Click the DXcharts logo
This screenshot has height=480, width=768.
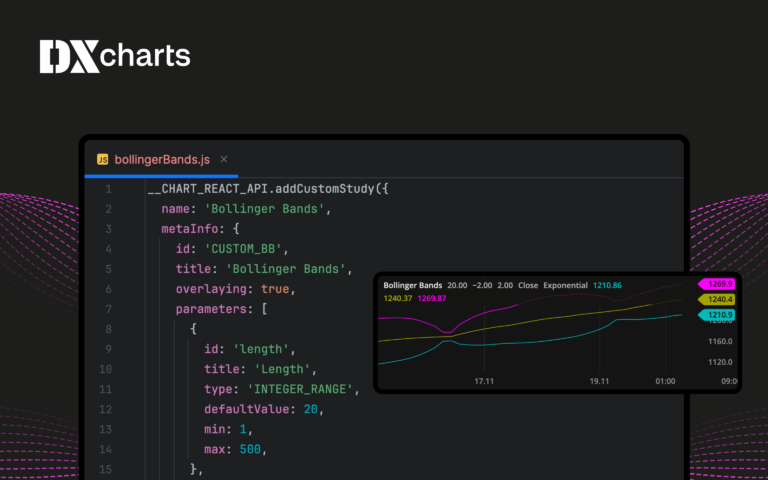tap(115, 56)
